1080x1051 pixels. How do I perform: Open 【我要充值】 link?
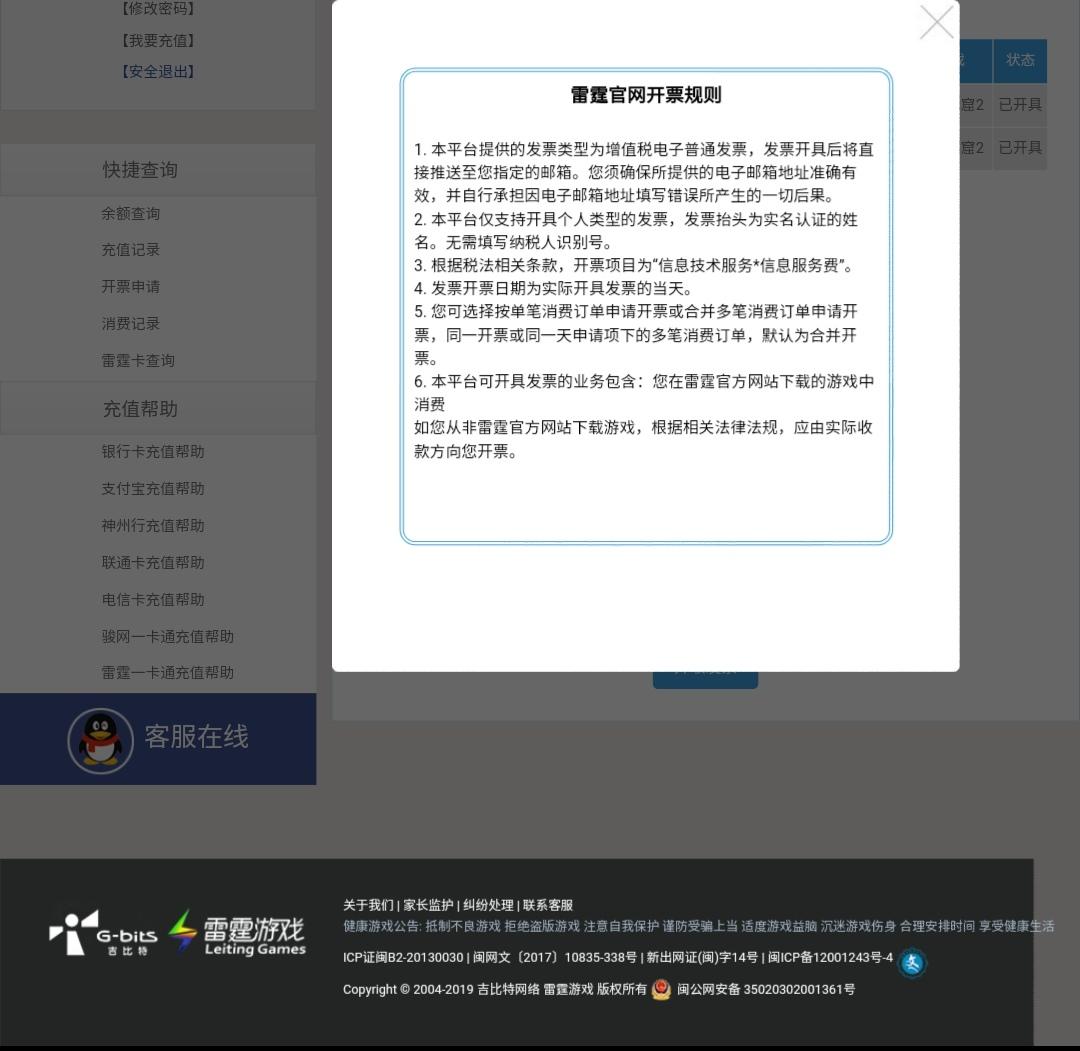(x=158, y=41)
